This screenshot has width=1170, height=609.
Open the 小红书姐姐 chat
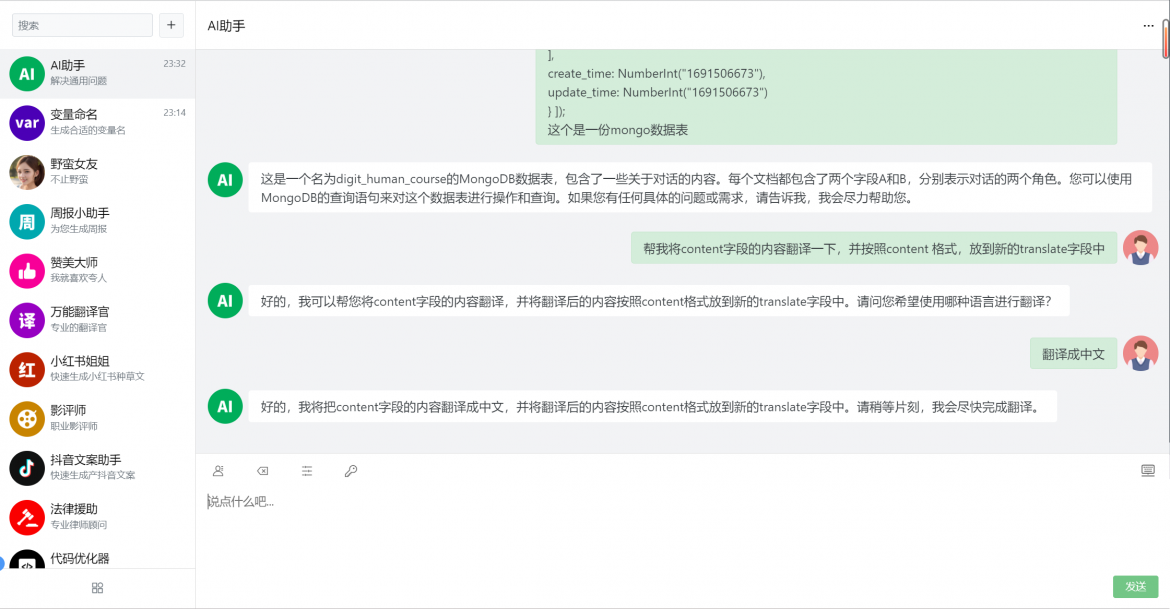click(97, 369)
